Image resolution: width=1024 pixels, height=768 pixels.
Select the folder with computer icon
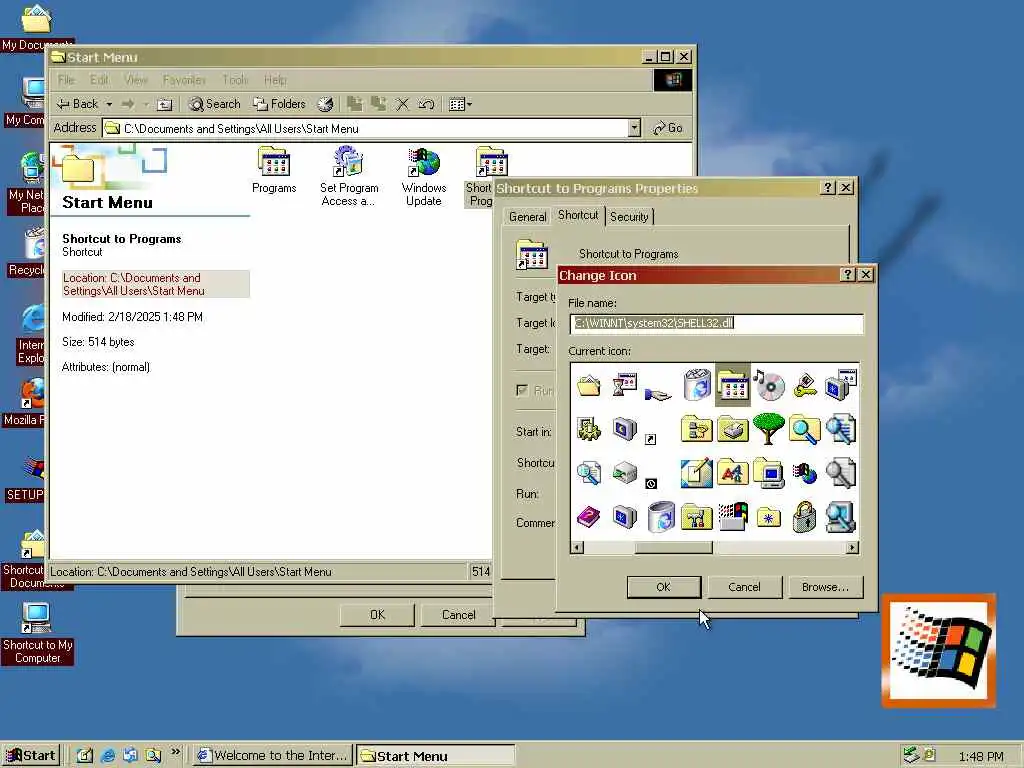[x=769, y=473]
